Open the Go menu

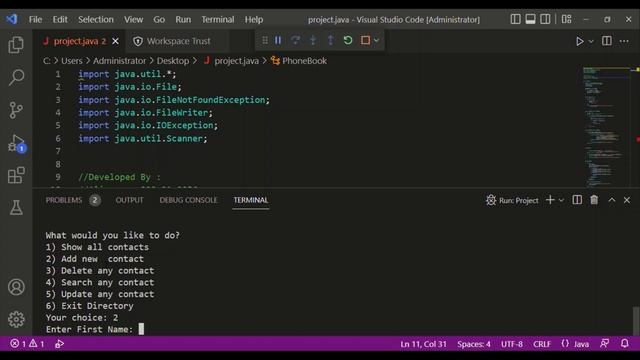click(x=159, y=20)
